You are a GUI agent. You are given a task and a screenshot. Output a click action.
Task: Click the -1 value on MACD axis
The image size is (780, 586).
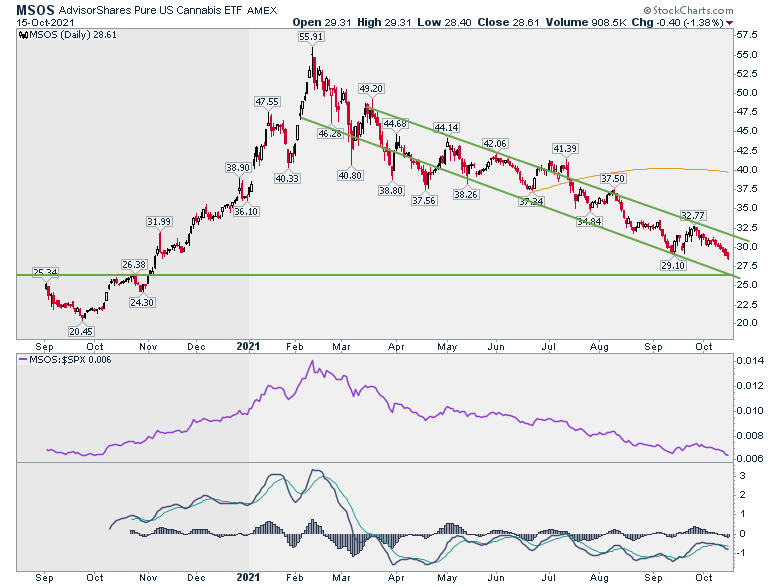click(x=742, y=553)
